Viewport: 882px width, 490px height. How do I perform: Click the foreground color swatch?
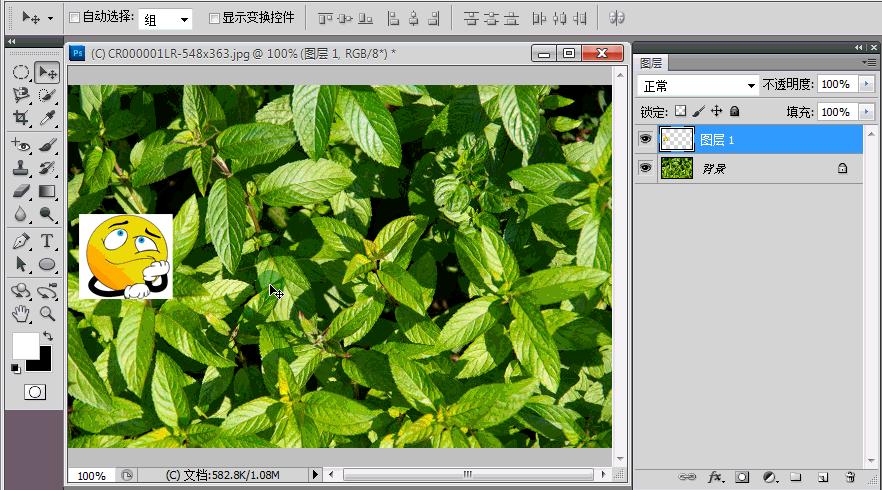click(x=25, y=346)
